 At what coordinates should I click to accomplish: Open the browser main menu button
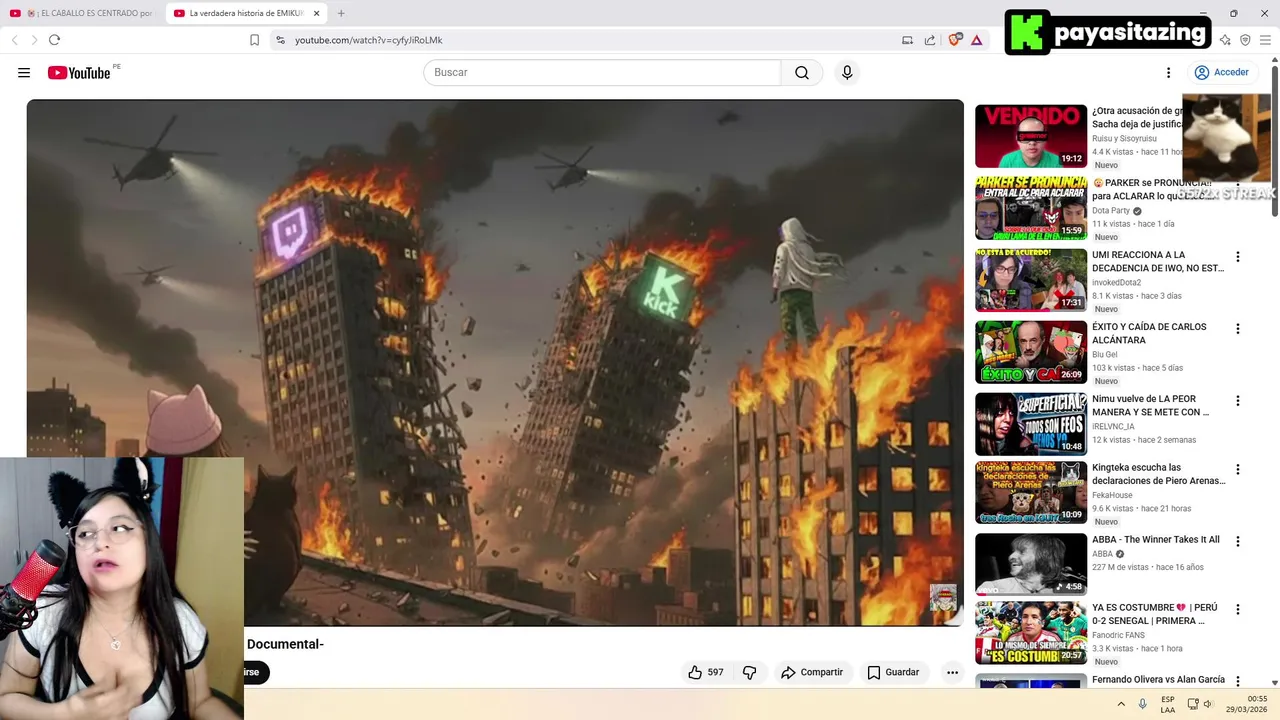coord(1265,40)
